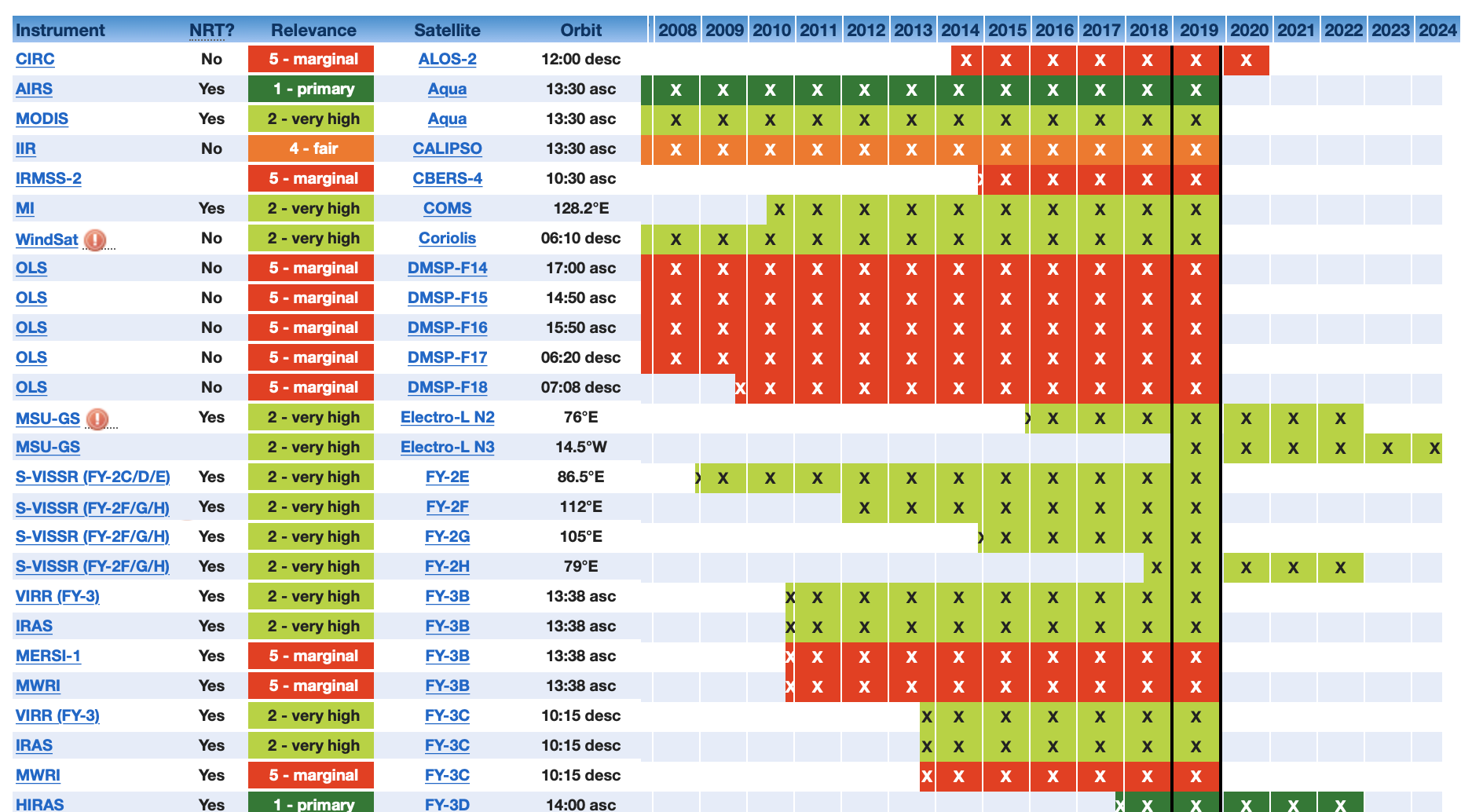1472x812 pixels.
Task: Click the warning icon beside MSU-GS
Action: 97,419
